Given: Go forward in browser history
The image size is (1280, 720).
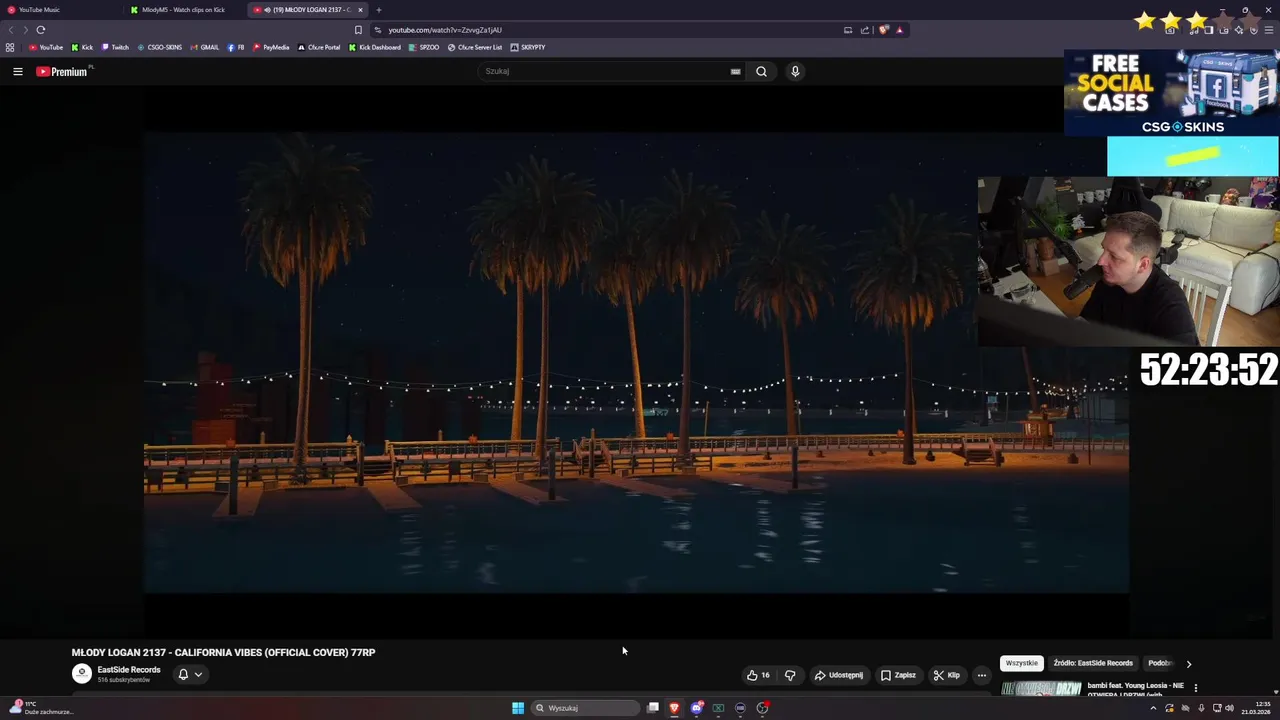Looking at the screenshot, I should click(24, 30).
